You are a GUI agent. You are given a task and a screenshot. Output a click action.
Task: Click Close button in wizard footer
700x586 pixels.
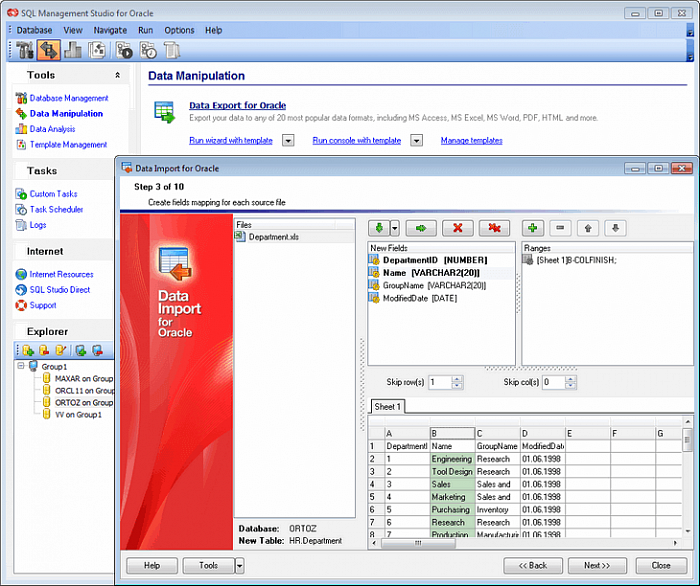[x=661, y=565]
